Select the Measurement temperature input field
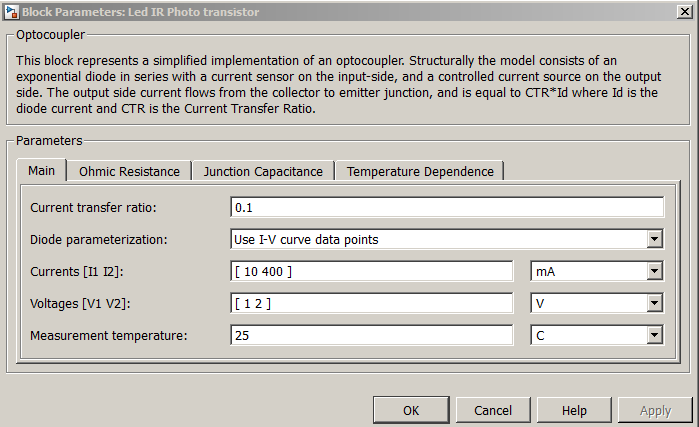 coord(371,335)
